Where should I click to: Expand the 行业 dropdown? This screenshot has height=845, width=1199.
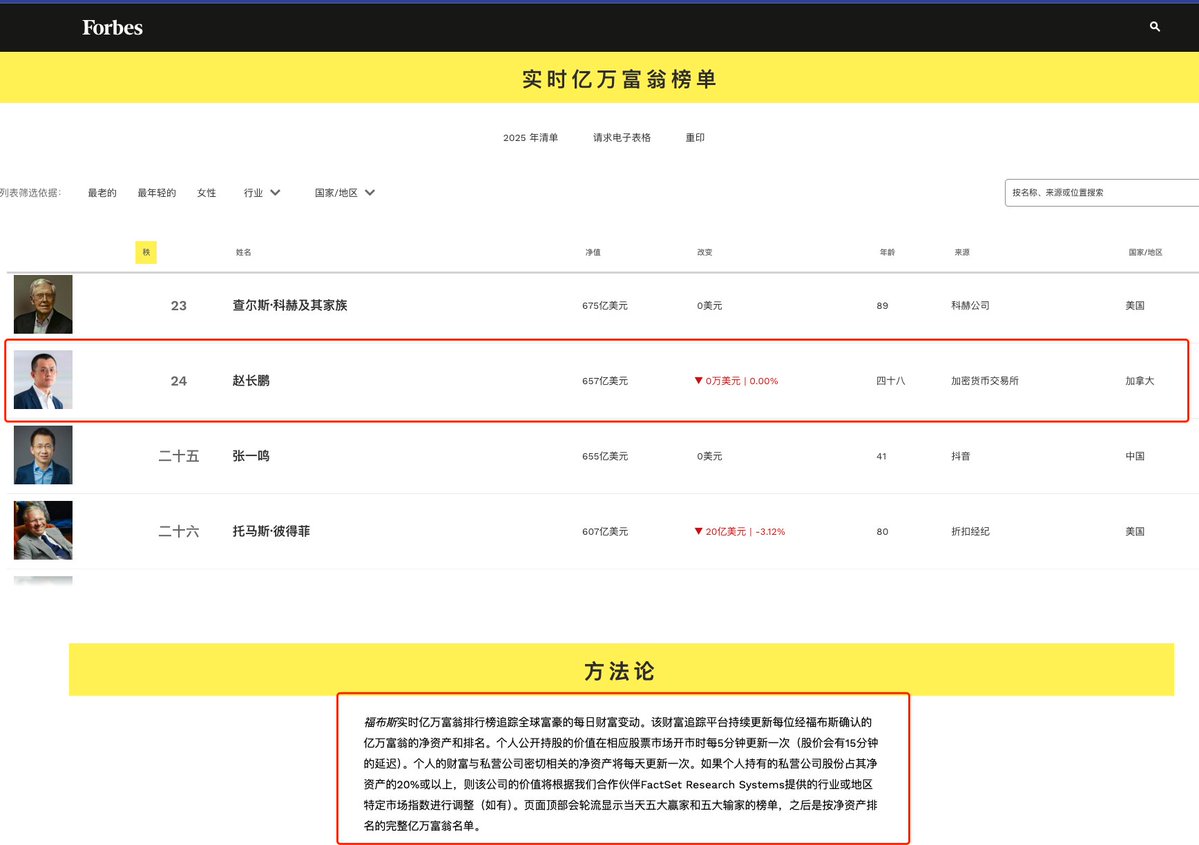click(262, 193)
